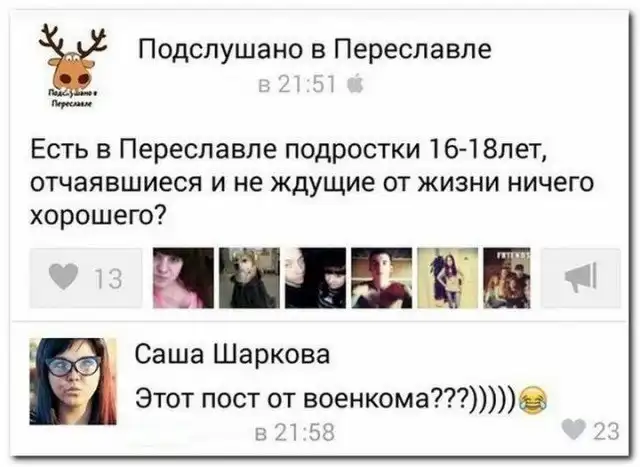Open the guy in red shirt avatar
The height and width of the screenshot is (467, 640).
tap(382, 278)
